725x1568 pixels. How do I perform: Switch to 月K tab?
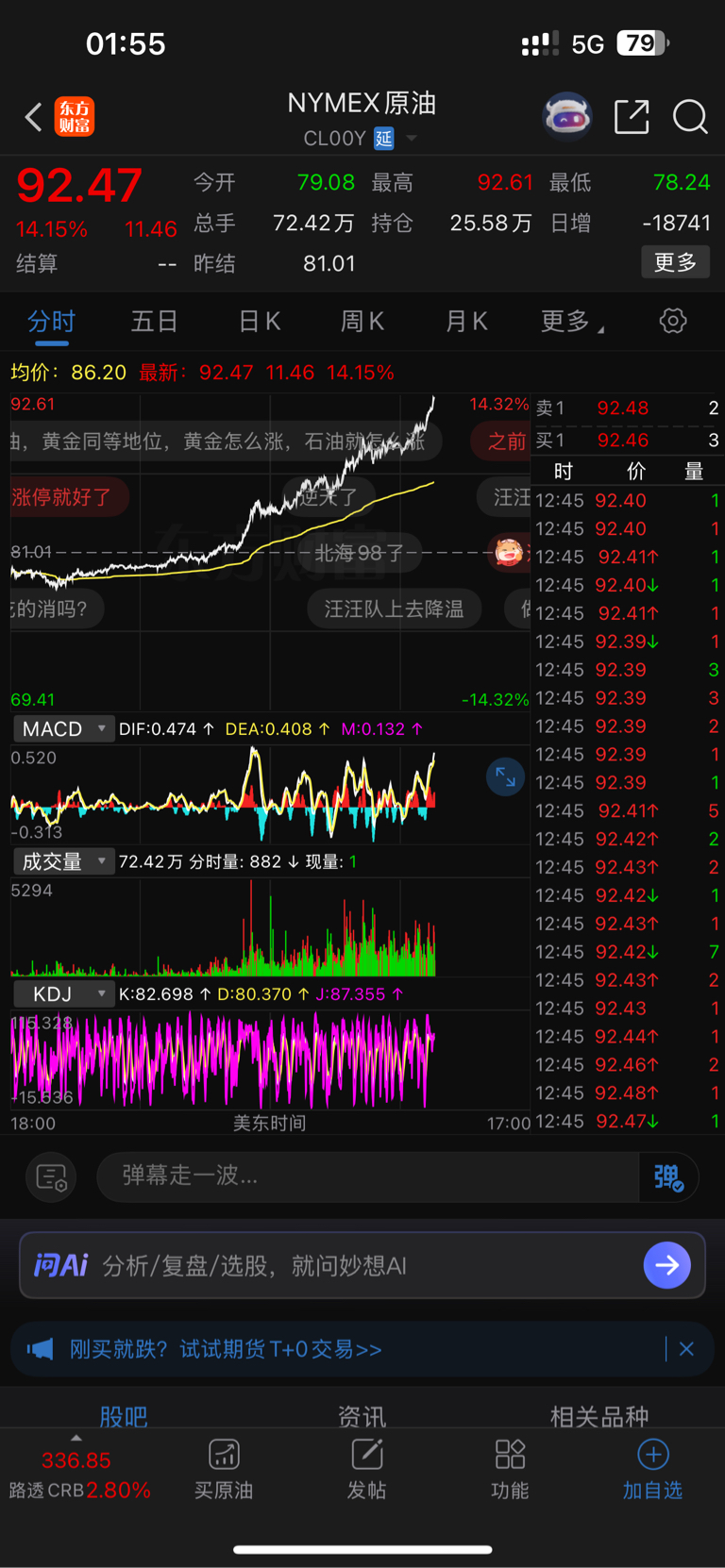point(465,321)
